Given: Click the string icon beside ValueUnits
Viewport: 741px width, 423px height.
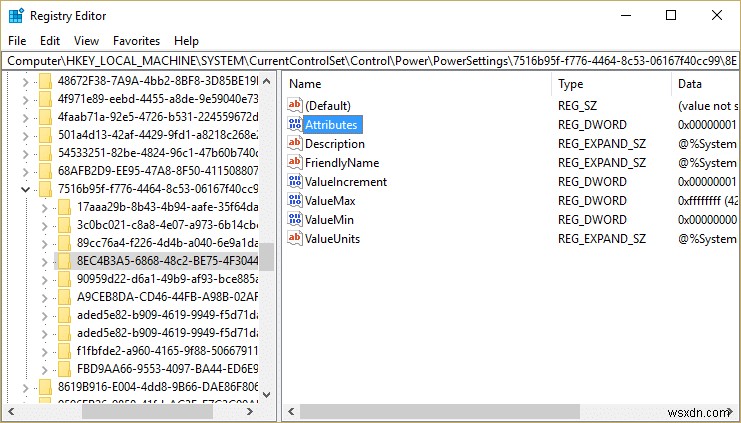Looking at the screenshot, I should pyautogui.click(x=295, y=239).
